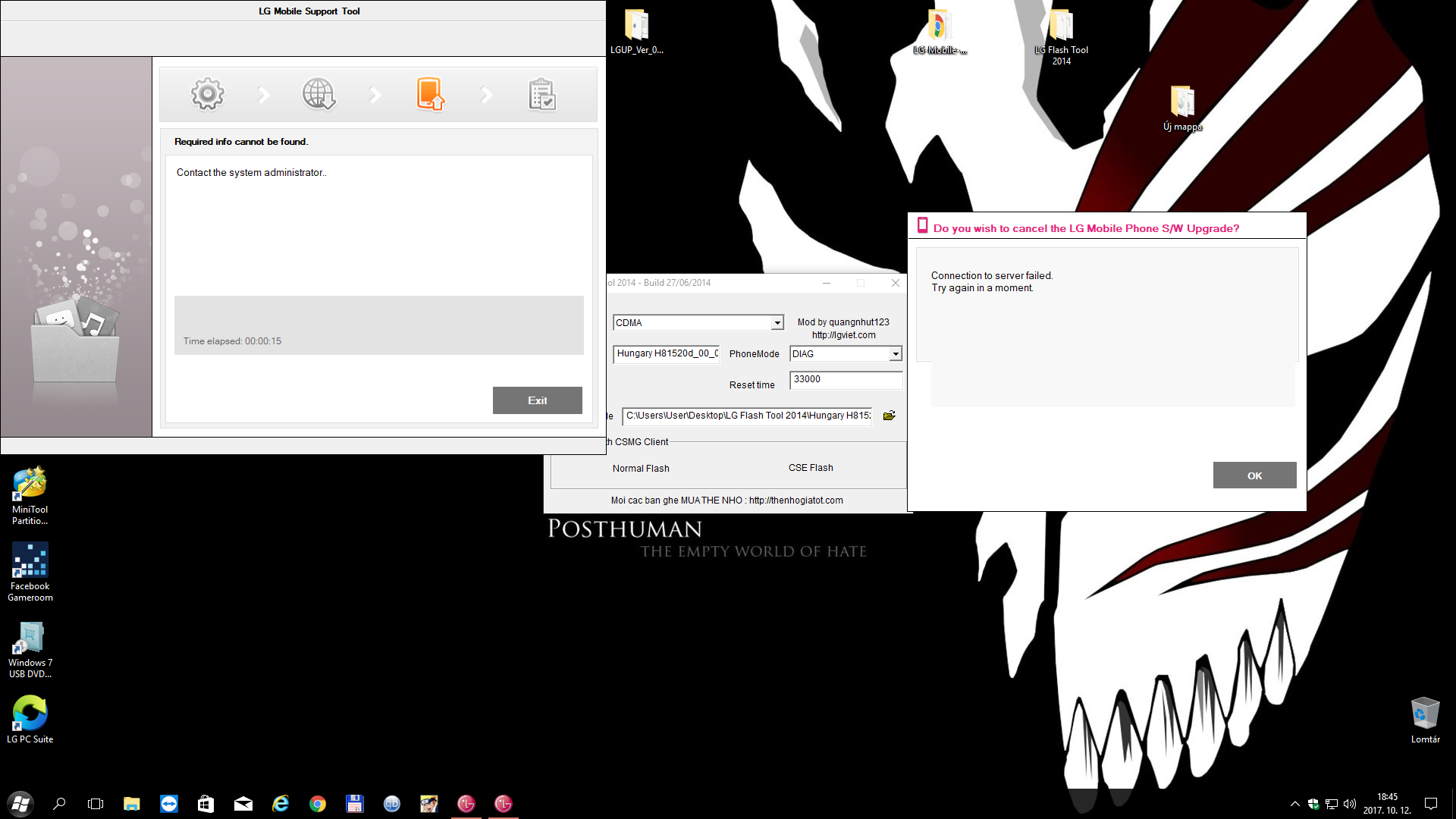Select the MiniTool Partition desktop shortcut
The height and width of the screenshot is (819, 1456).
tap(30, 497)
